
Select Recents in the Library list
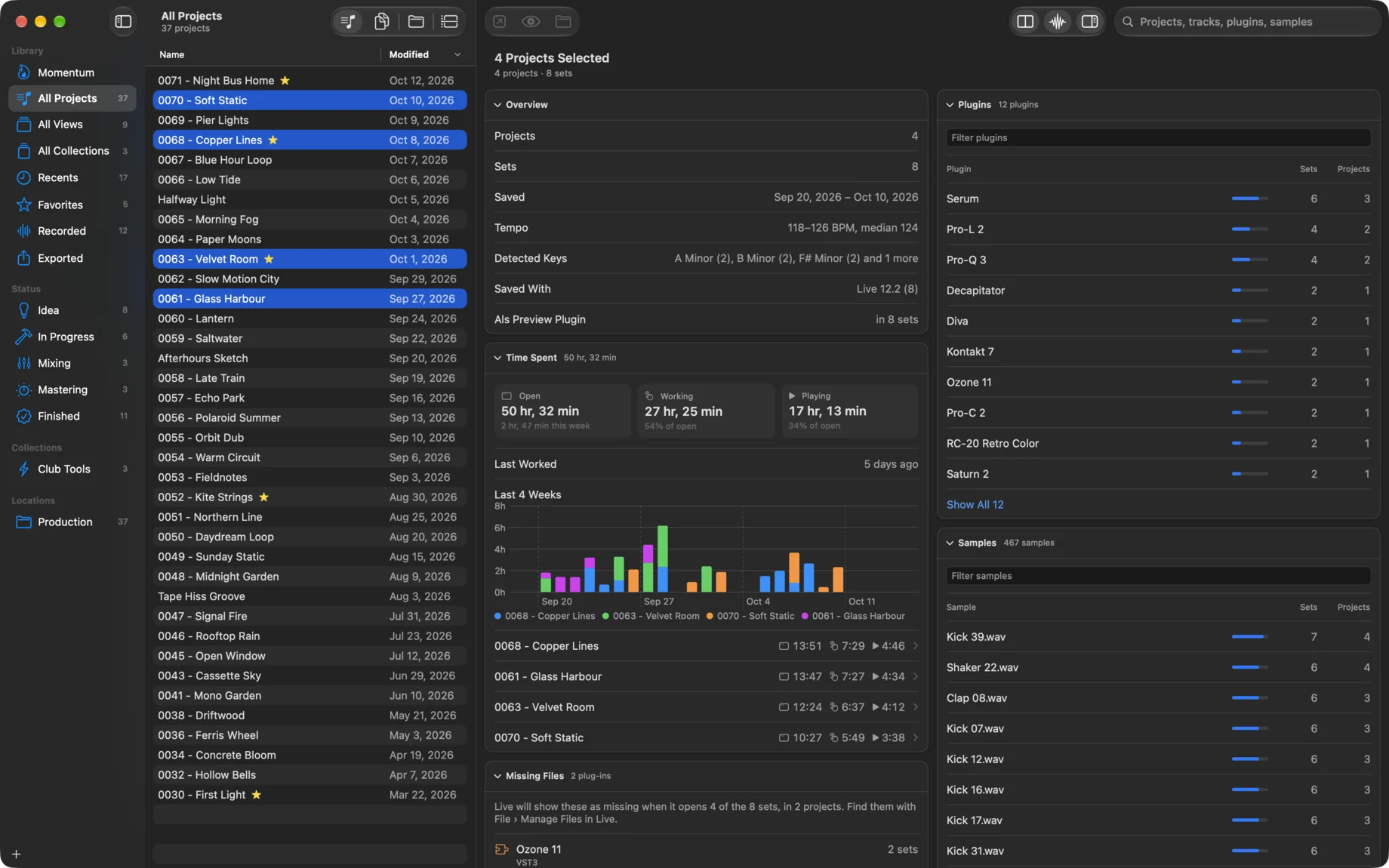click(x=72, y=177)
